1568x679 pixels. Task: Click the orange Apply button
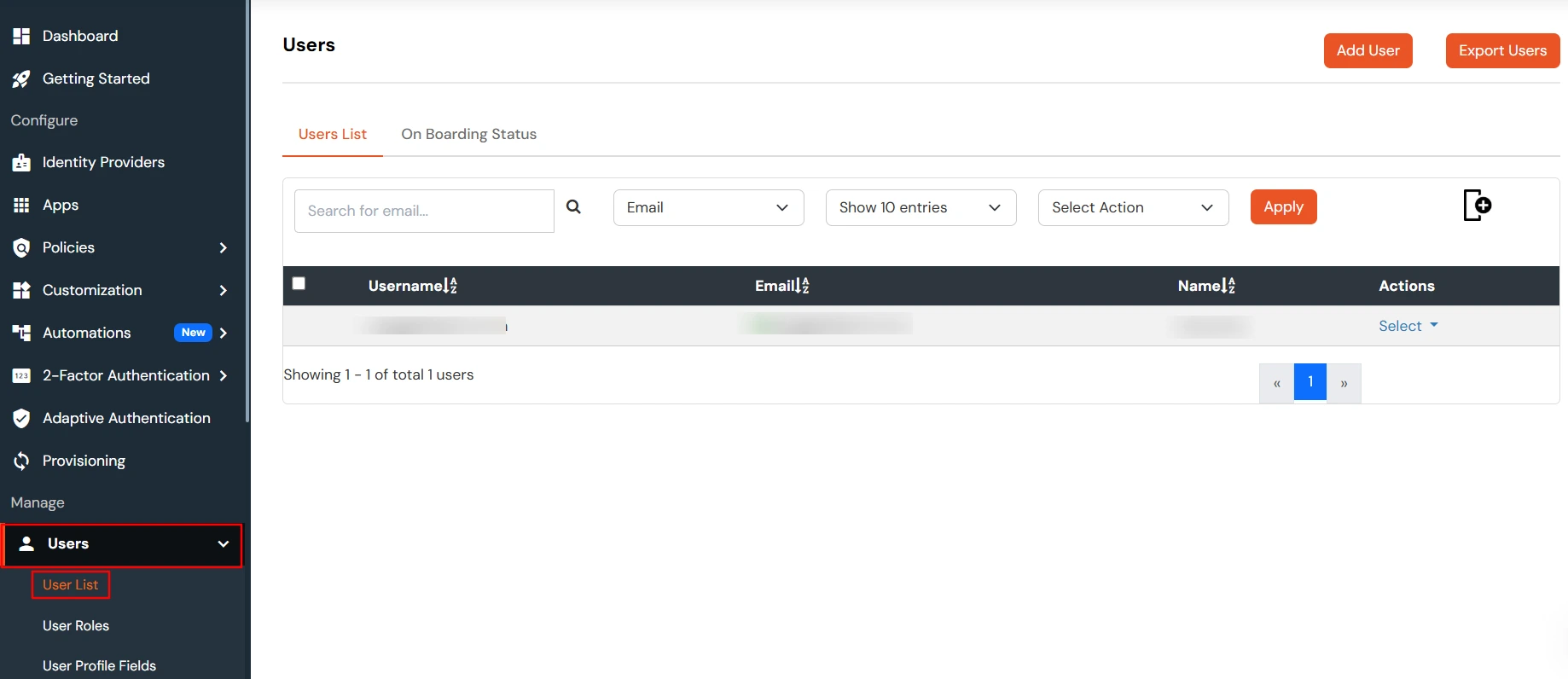pyautogui.click(x=1283, y=206)
